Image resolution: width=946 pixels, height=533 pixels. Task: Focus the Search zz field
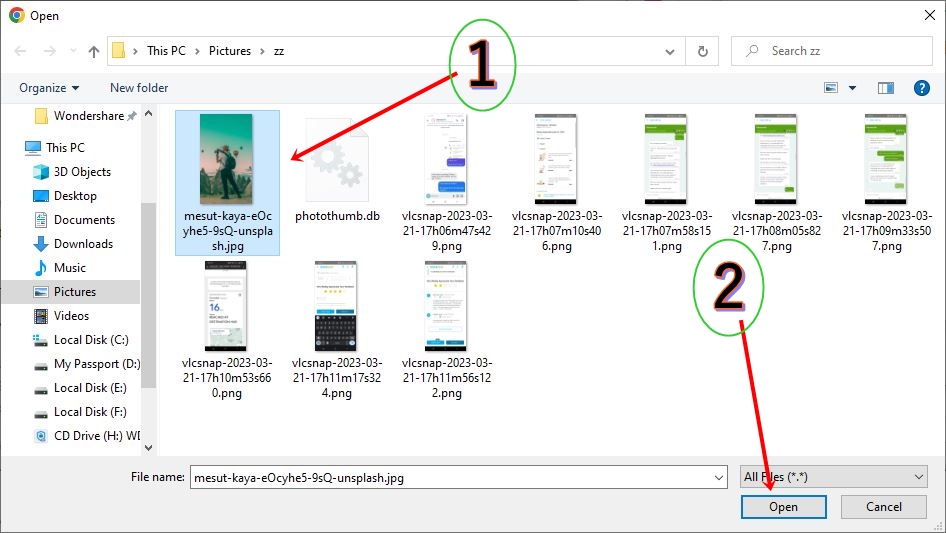[831, 51]
